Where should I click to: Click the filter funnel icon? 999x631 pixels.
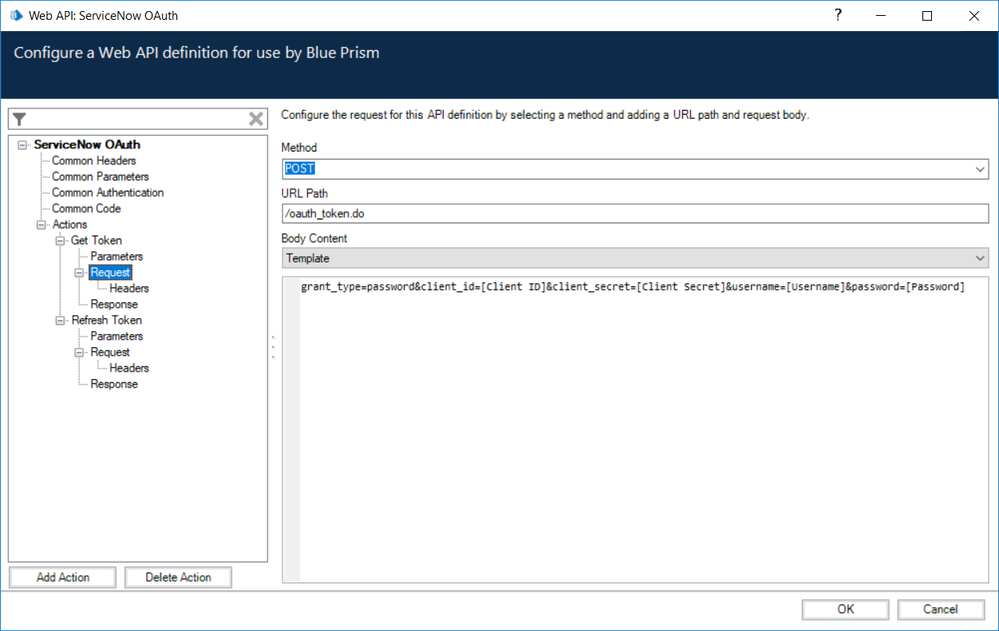pos(20,119)
